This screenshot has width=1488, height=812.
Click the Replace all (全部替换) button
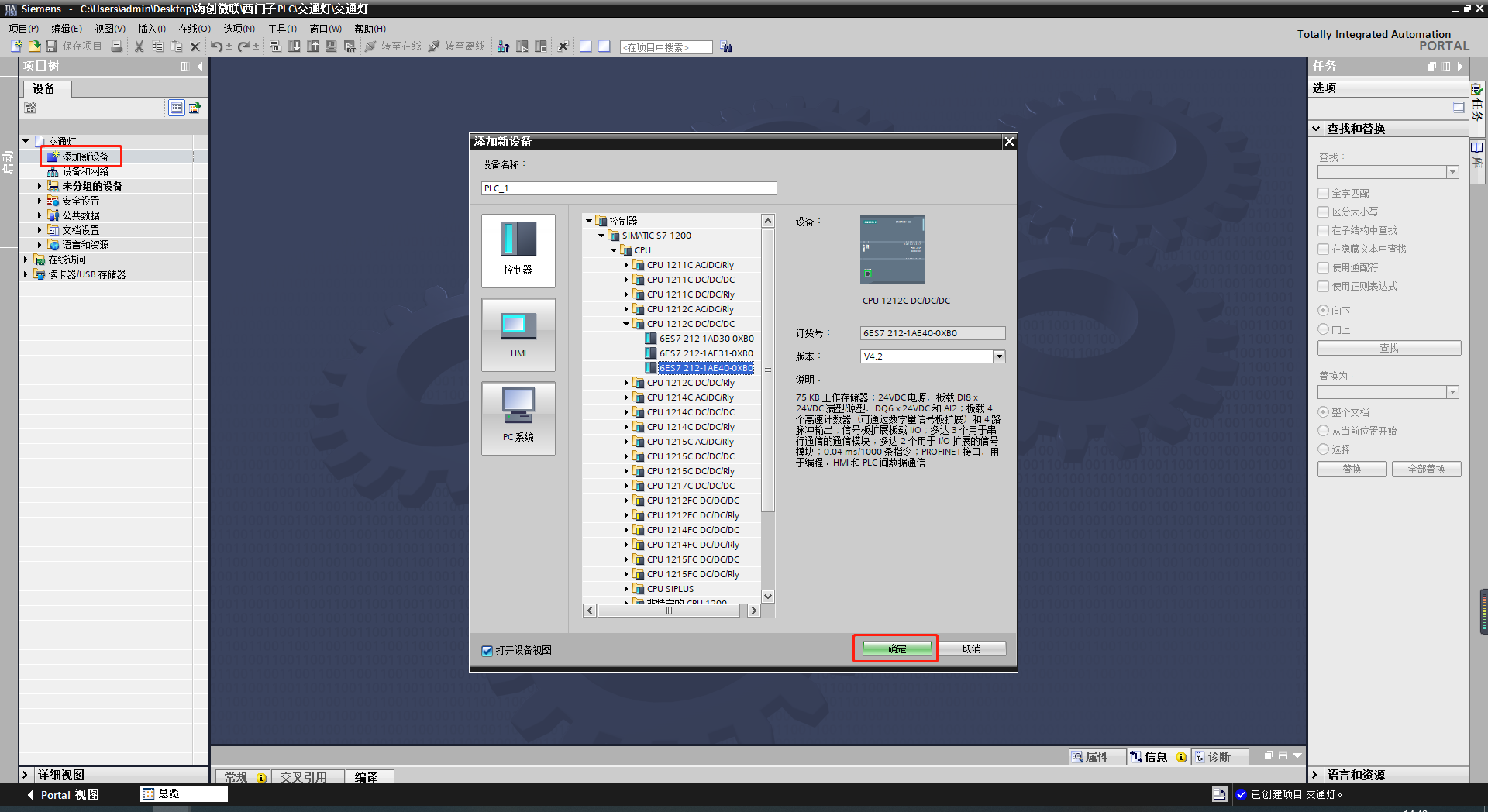point(1427,470)
